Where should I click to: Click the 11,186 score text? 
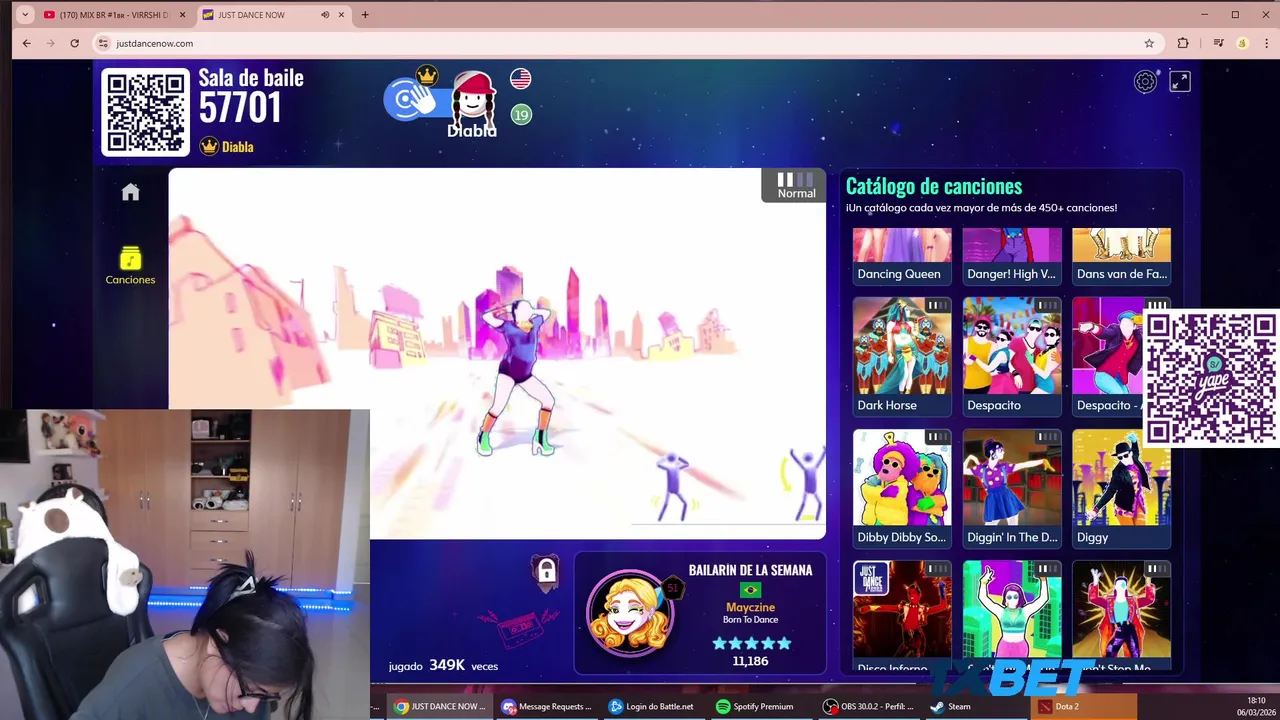750,661
